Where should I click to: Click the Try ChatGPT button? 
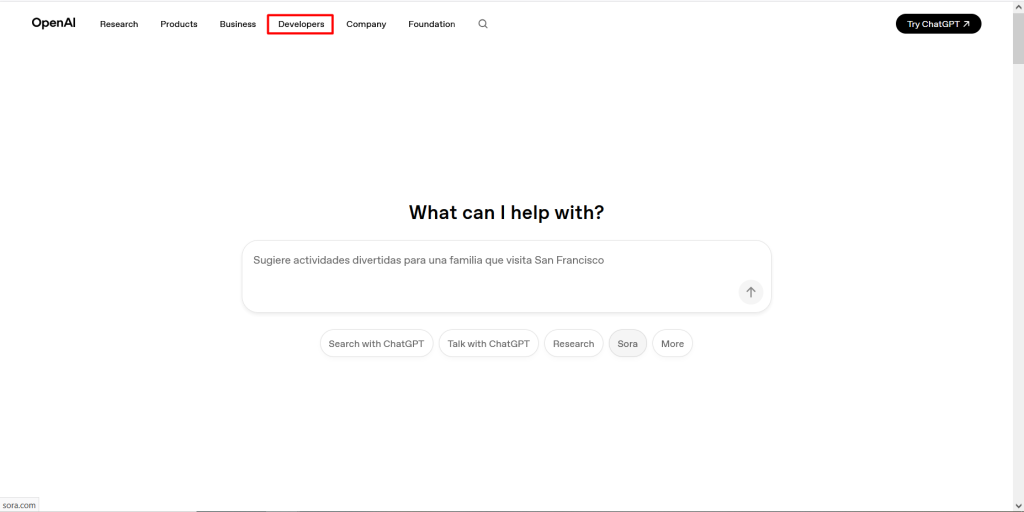[938, 24]
